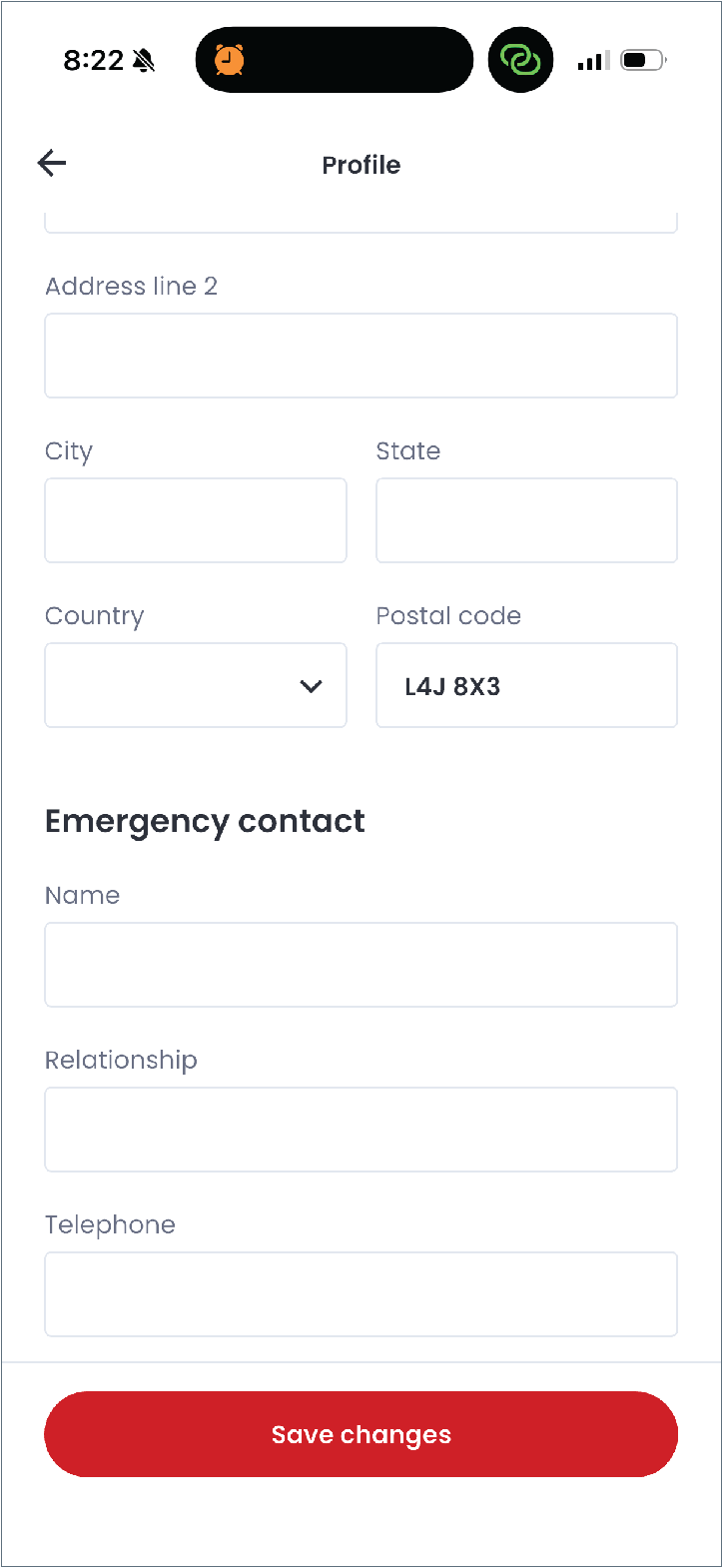Viewport: 724px width, 1568px height.
Task: Tap the partially hidden field above Address line 2
Action: (x=362, y=224)
